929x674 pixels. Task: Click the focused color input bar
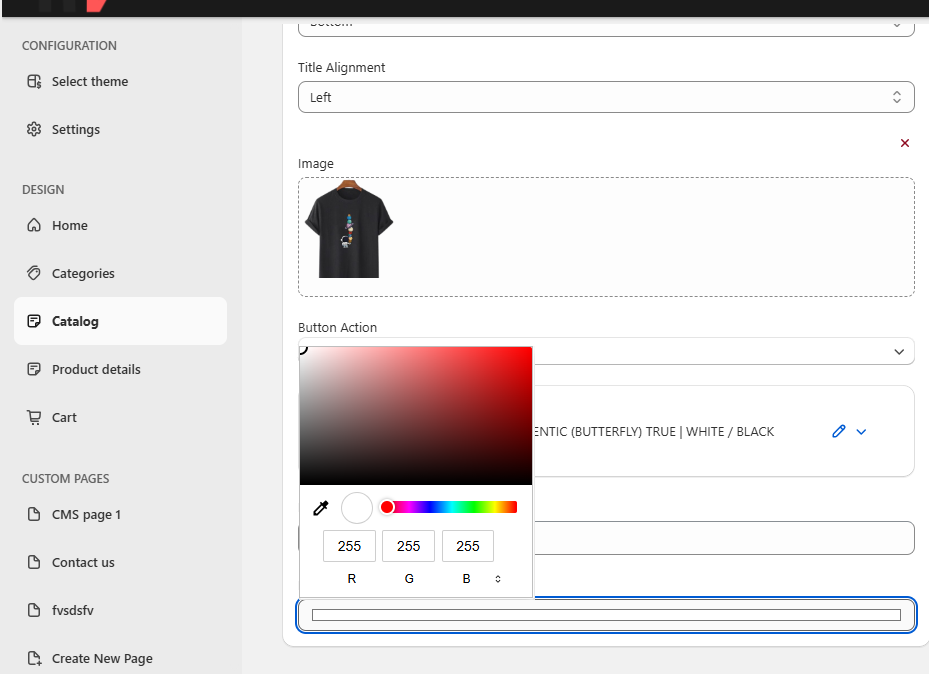point(606,615)
